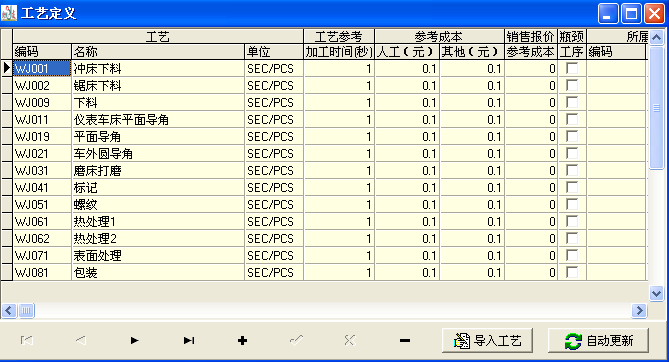Click the row indicator arrow for WJ001

coord(6,68)
